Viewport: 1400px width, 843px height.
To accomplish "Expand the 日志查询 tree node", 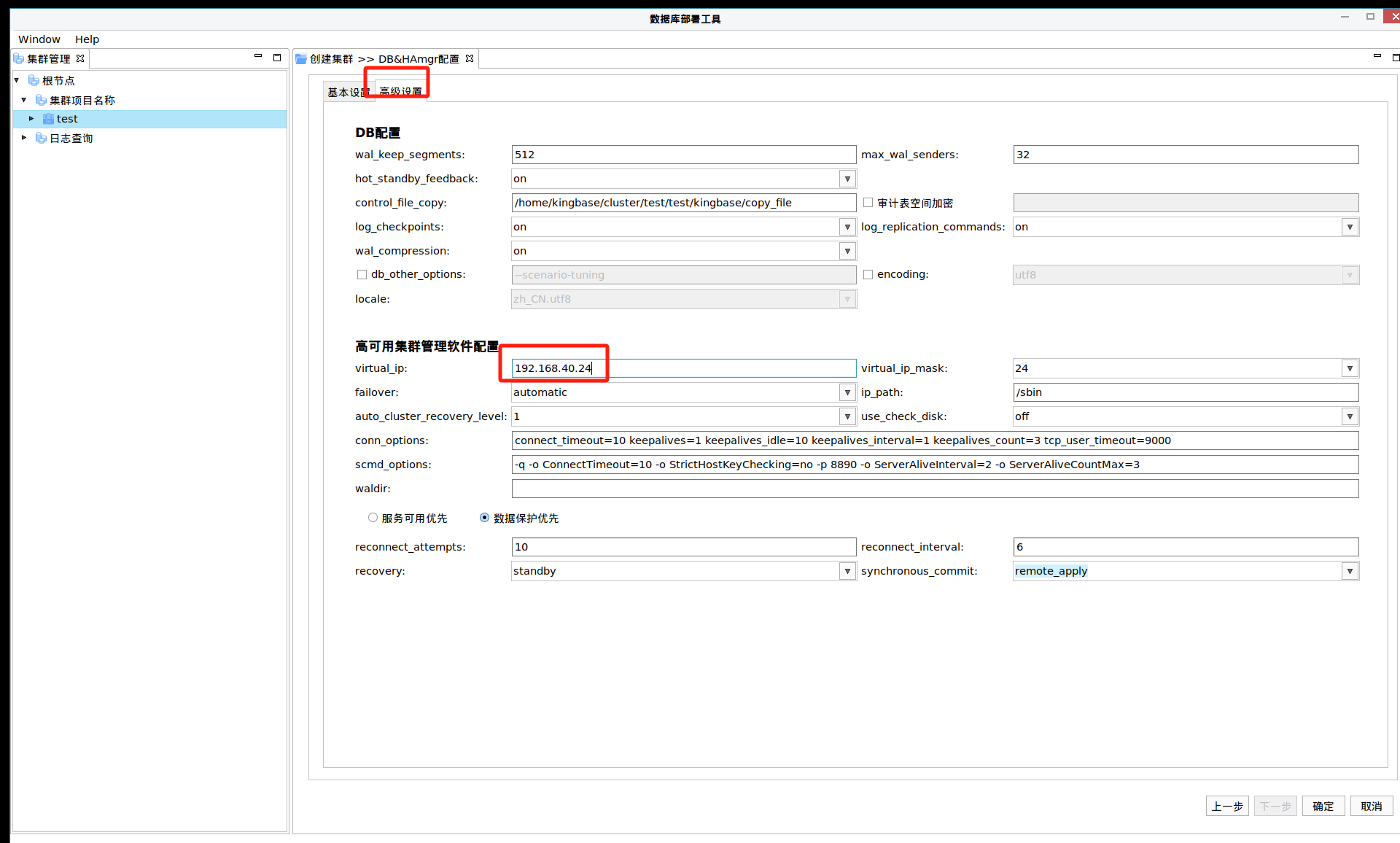I will click(24, 138).
